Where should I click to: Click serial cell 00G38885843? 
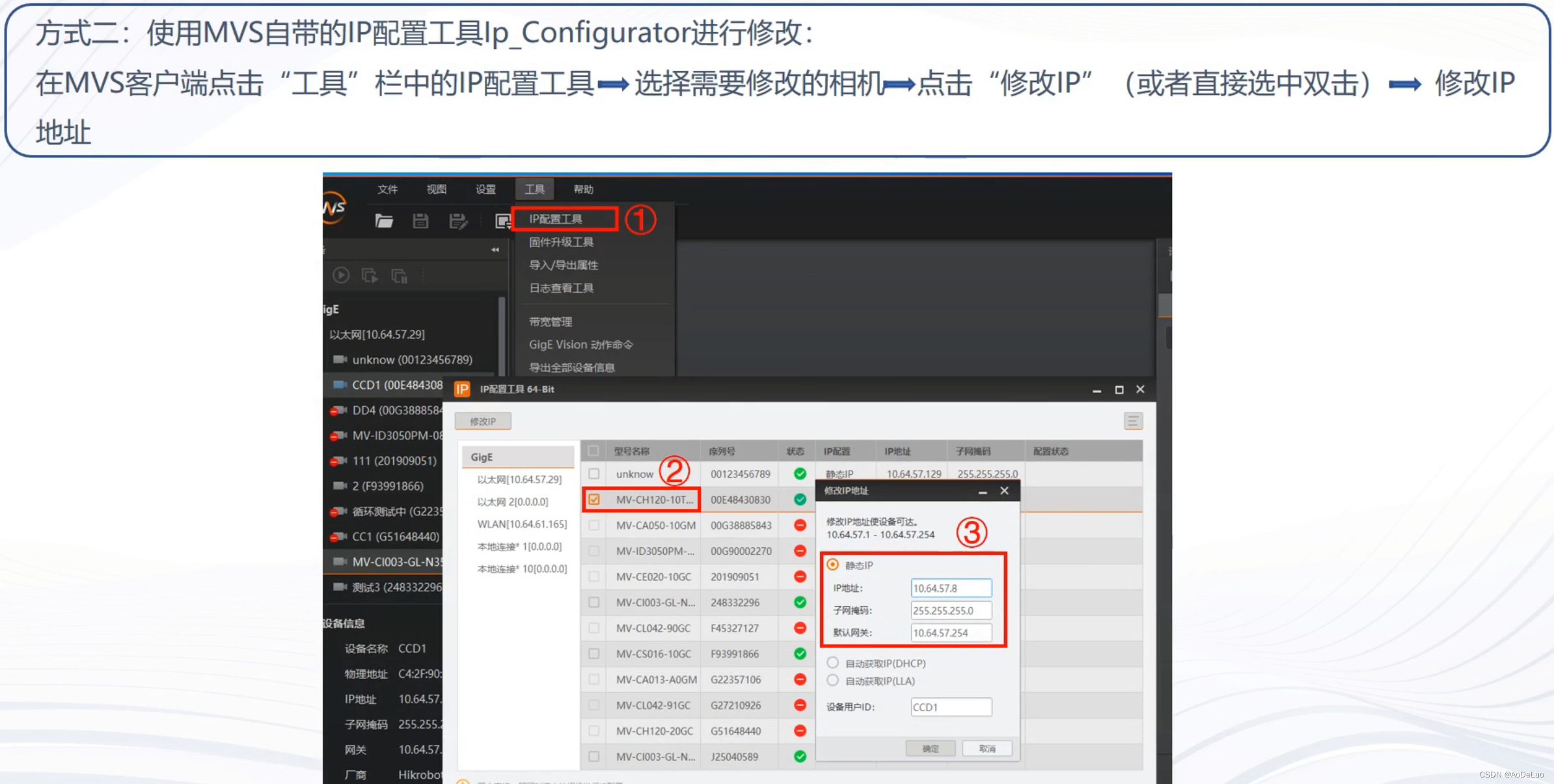click(x=741, y=526)
